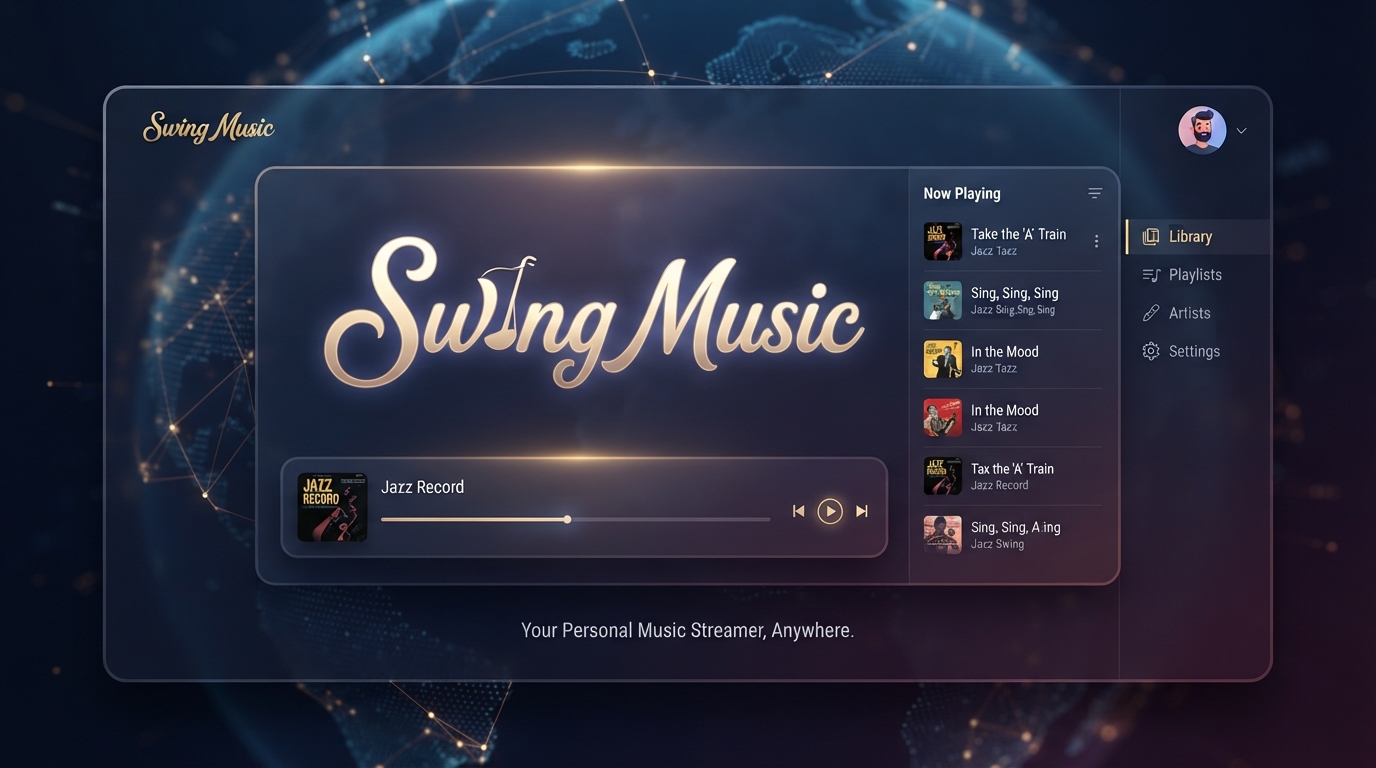The height and width of the screenshot is (768, 1376).
Task: Click the Swing Music logo at top-left
Action: click(x=209, y=128)
